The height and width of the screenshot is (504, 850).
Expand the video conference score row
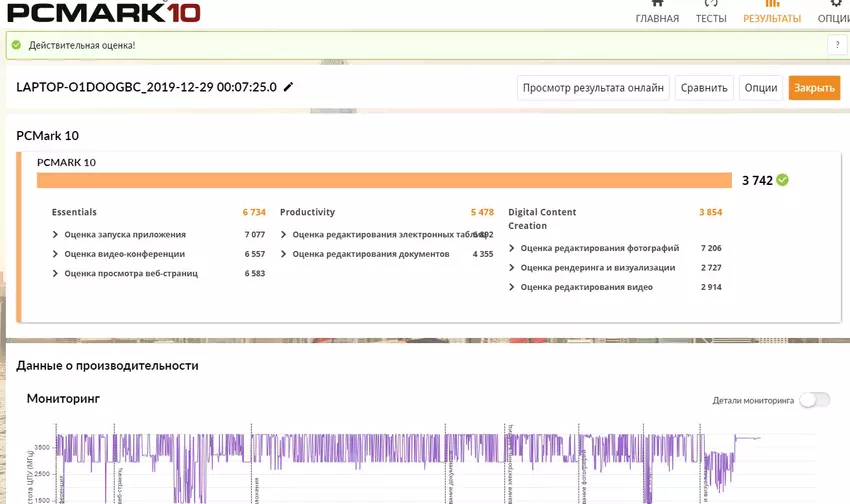(x=55, y=254)
